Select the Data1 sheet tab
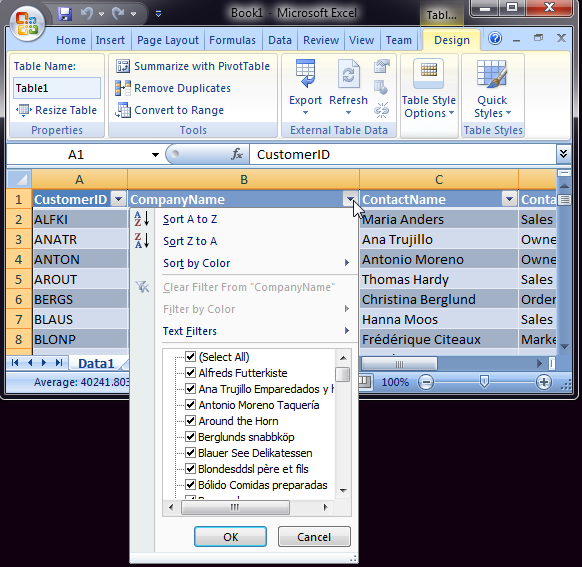 tap(96, 363)
